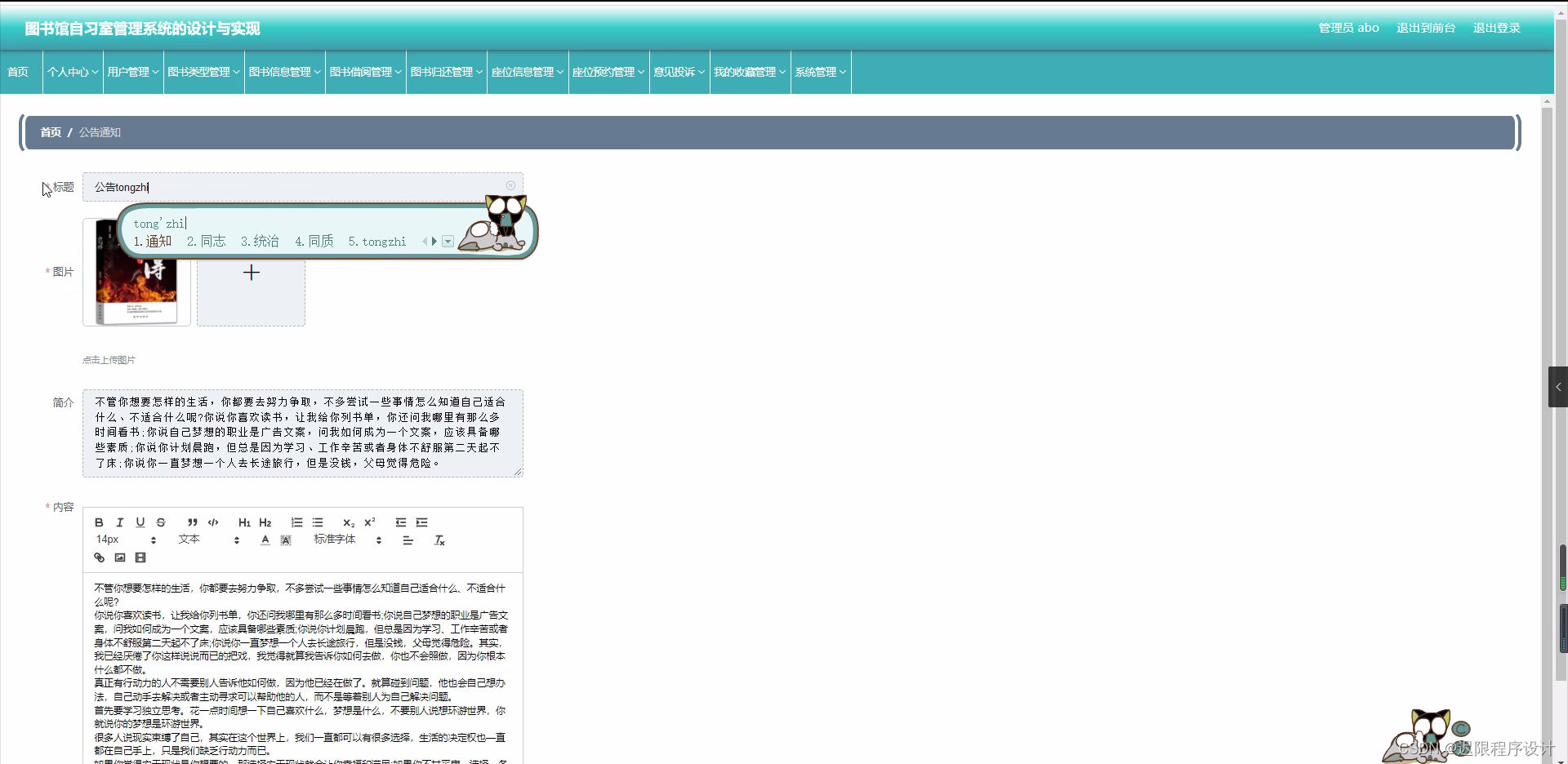Click into the 内容 rich text body
This screenshot has height=764, width=1568.
[302, 669]
